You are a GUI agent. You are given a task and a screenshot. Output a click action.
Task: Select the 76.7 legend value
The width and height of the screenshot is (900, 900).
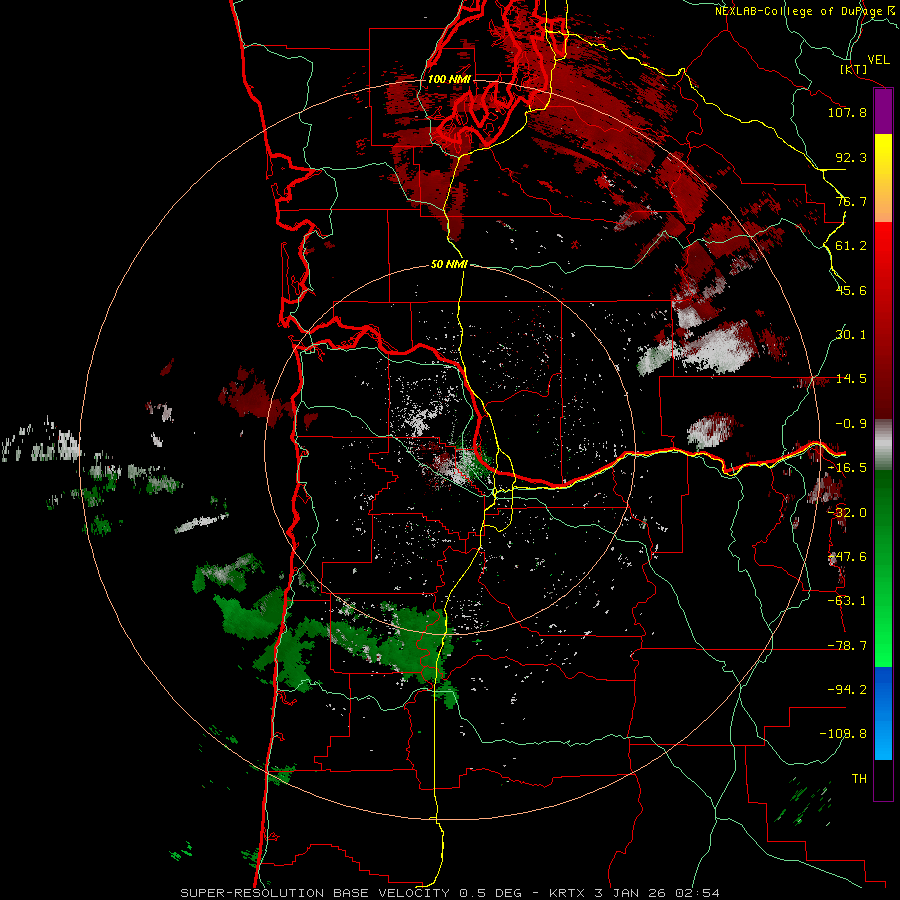click(x=851, y=201)
